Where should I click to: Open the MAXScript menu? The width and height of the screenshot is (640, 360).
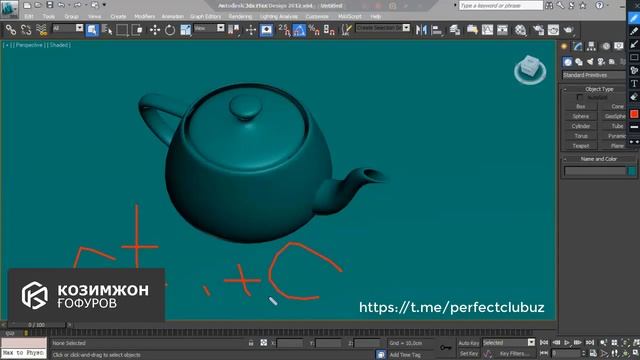(350, 17)
